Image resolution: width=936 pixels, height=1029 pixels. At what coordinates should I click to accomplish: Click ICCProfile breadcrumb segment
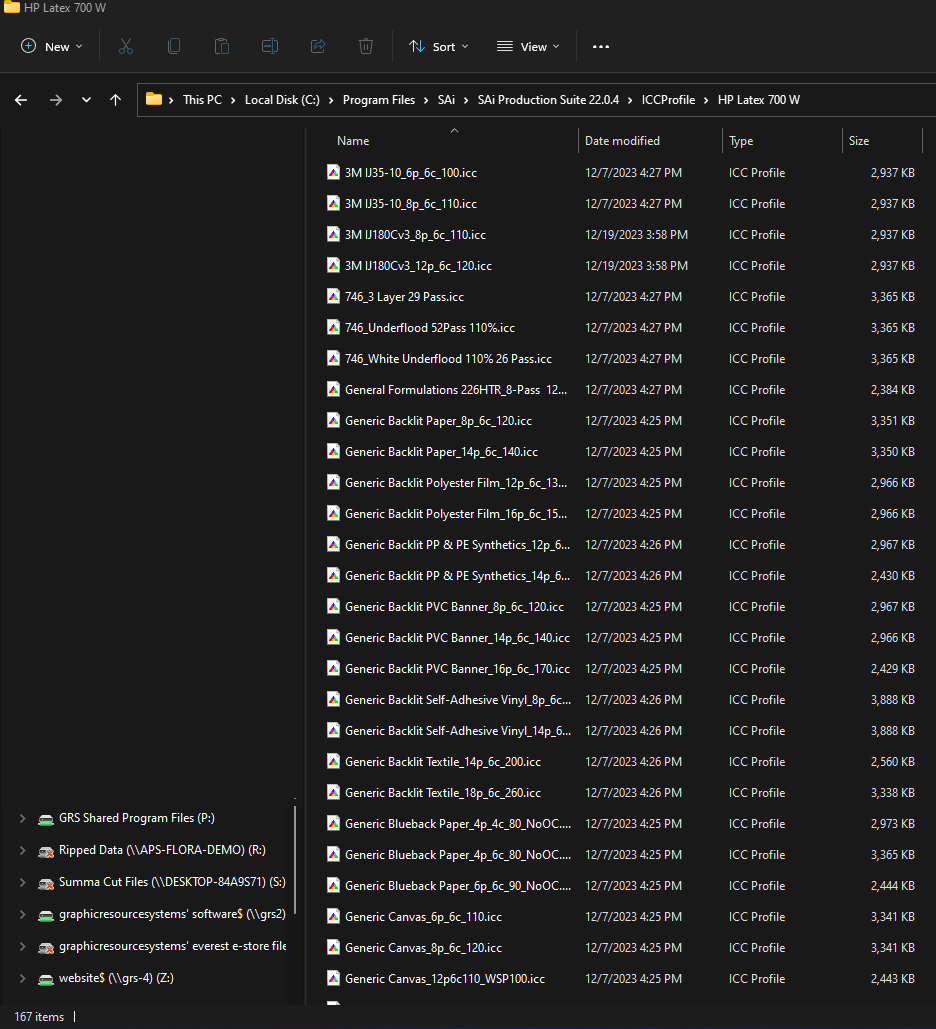pyautogui.click(x=668, y=100)
